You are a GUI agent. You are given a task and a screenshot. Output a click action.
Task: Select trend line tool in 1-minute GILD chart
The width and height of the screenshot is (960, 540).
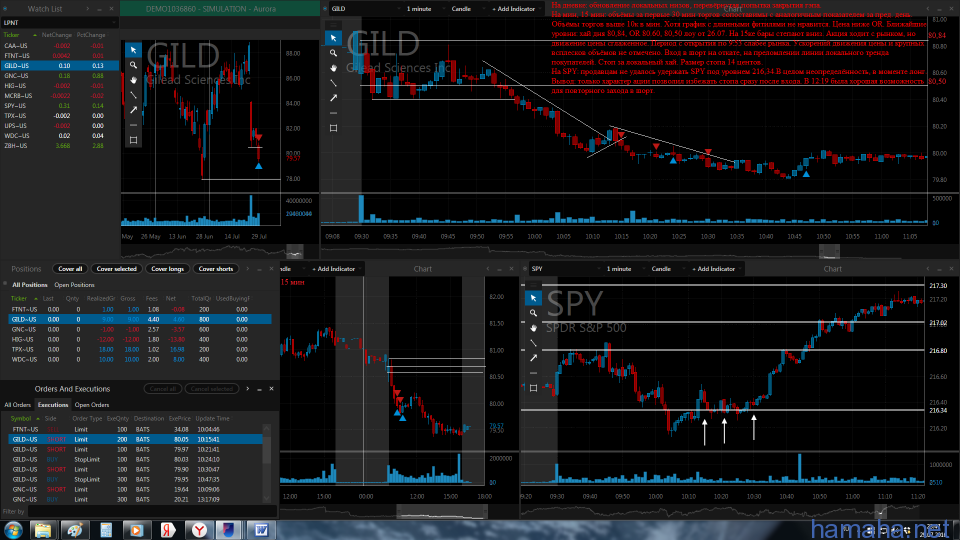pos(333,83)
